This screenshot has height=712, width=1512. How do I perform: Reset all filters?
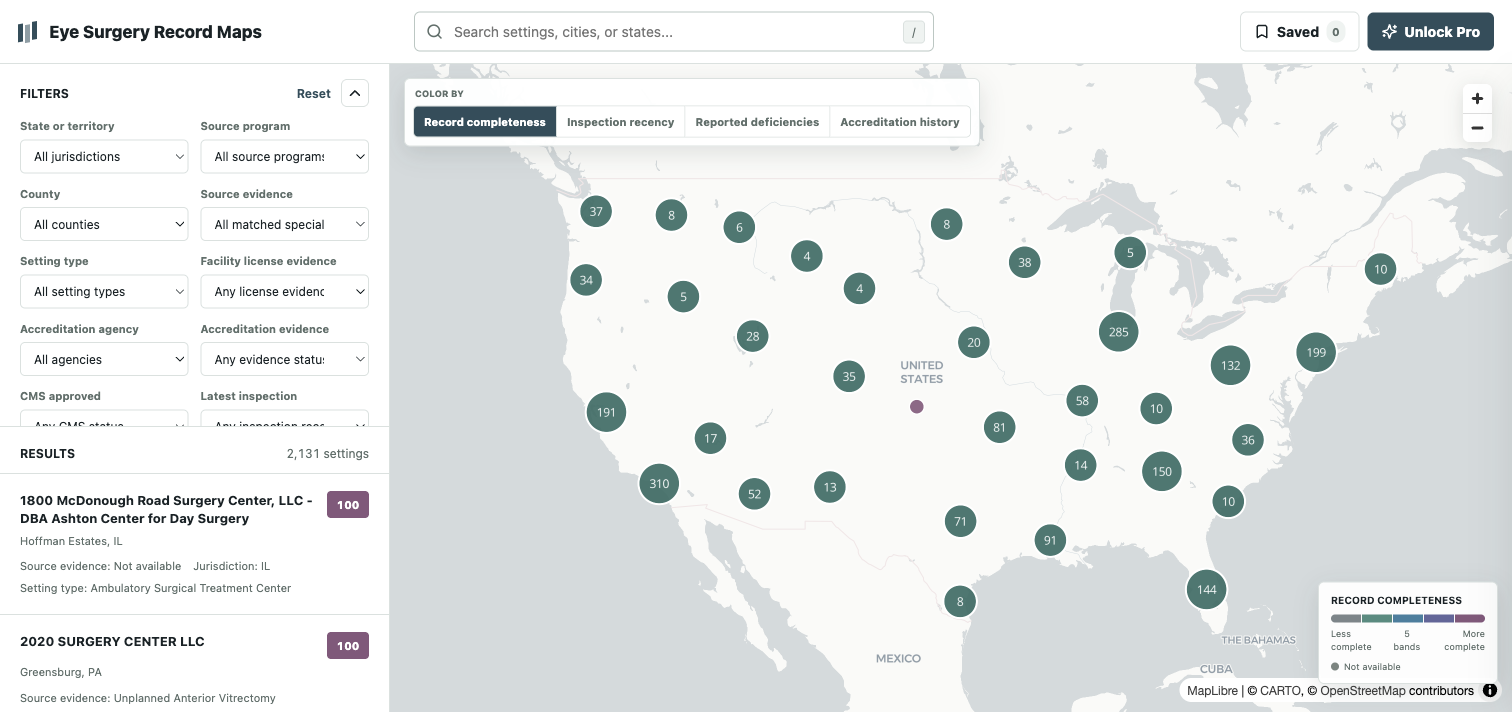(x=313, y=93)
